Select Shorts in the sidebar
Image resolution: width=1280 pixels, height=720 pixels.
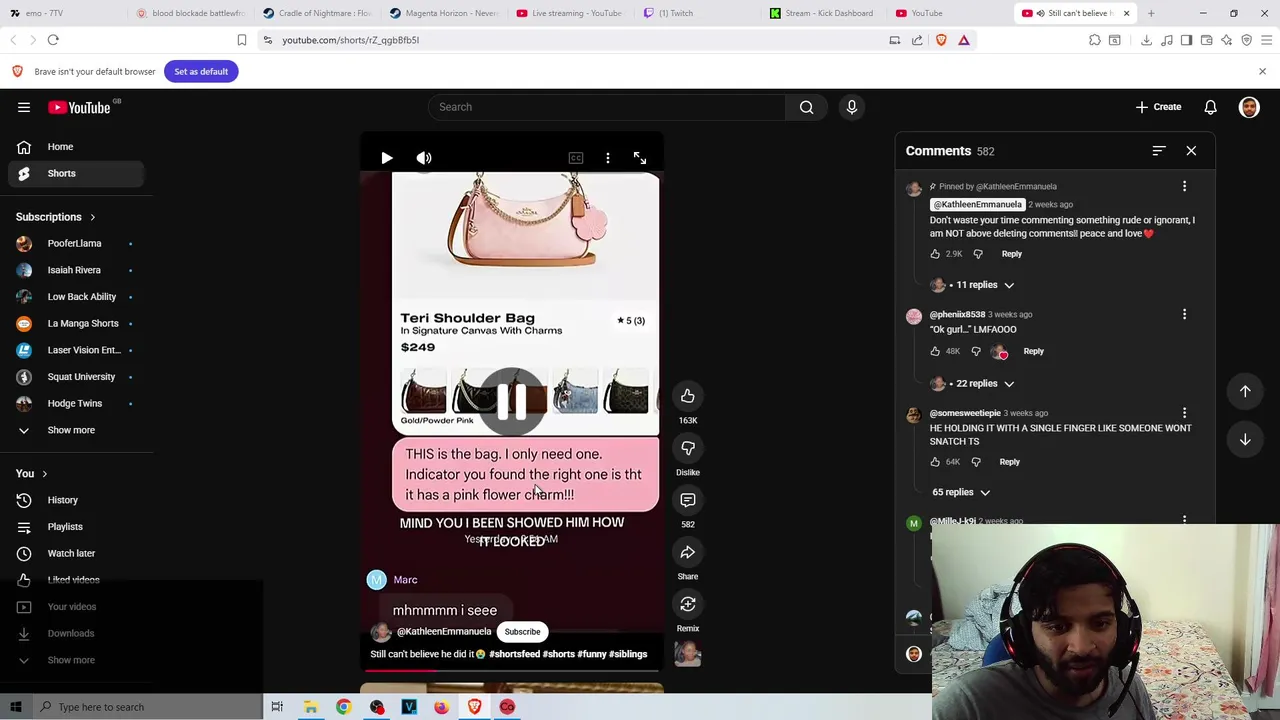(77, 173)
